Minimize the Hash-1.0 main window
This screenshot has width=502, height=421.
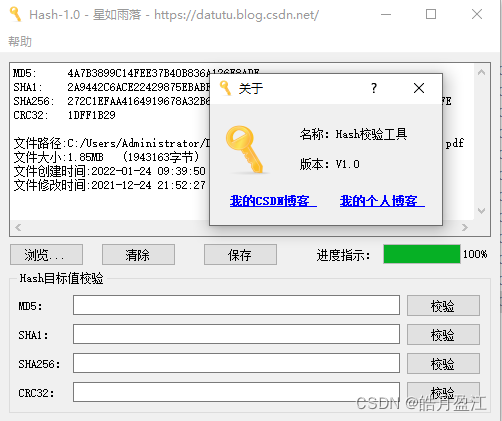[x=386, y=14]
